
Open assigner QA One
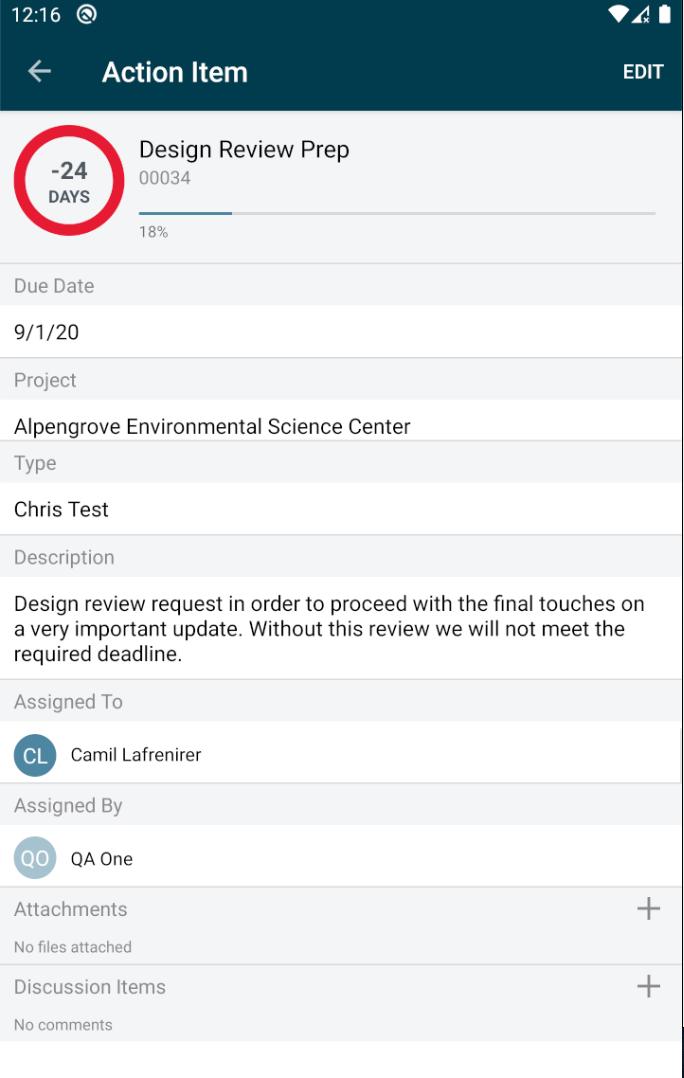(102, 859)
